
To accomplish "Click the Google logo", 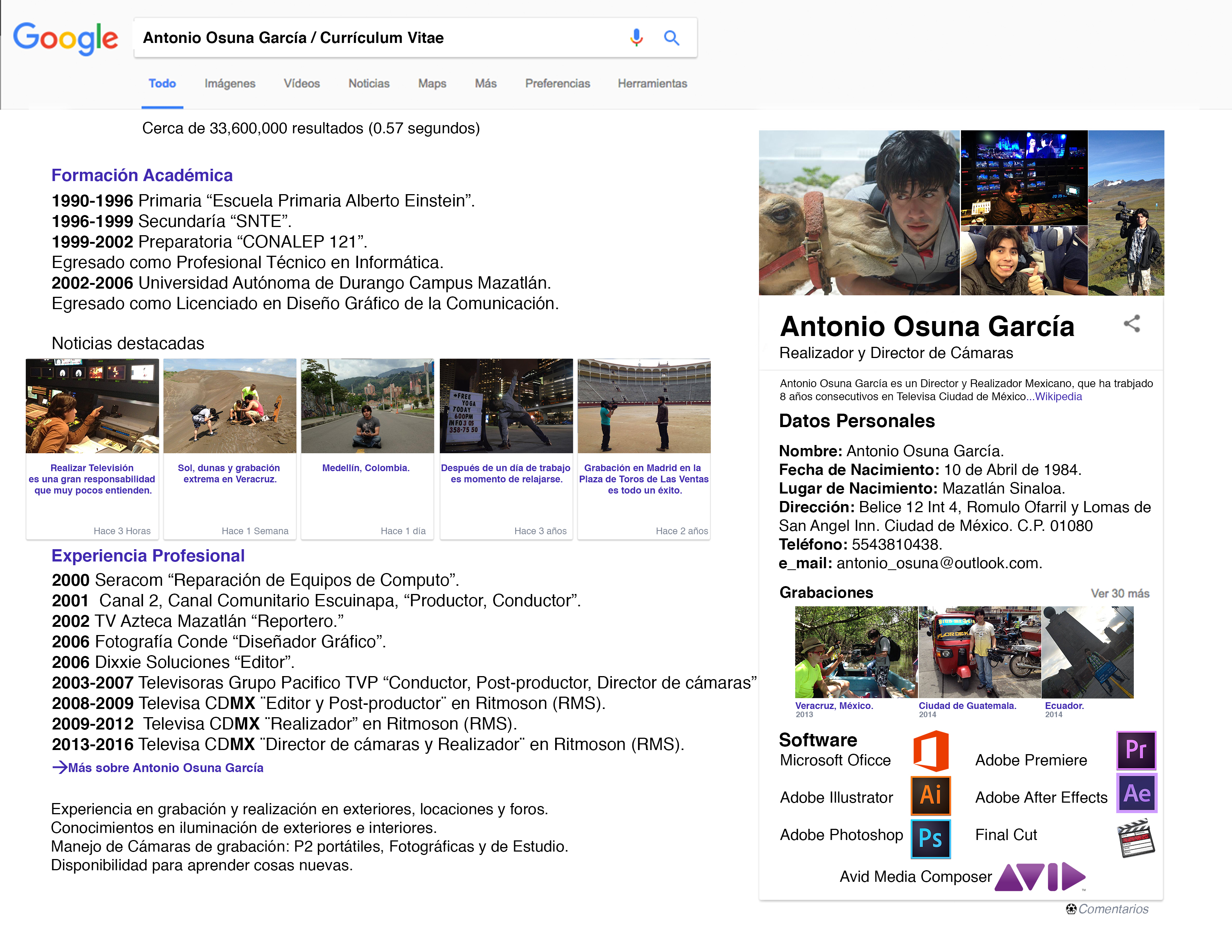I will [65, 38].
